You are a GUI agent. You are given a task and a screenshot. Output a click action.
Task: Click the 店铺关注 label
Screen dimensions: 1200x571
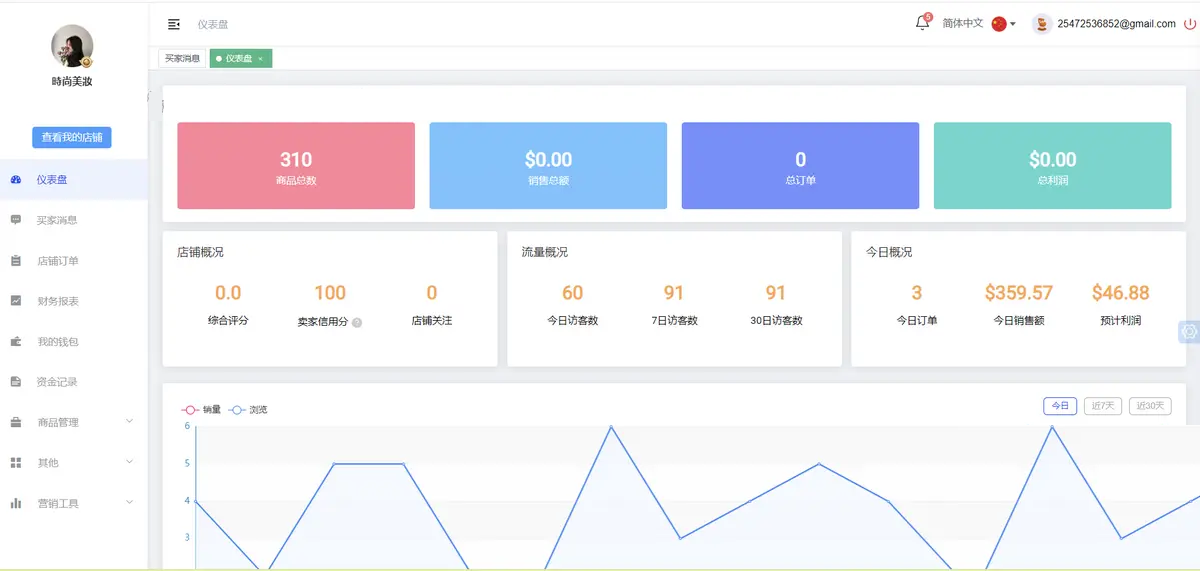click(432, 321)
